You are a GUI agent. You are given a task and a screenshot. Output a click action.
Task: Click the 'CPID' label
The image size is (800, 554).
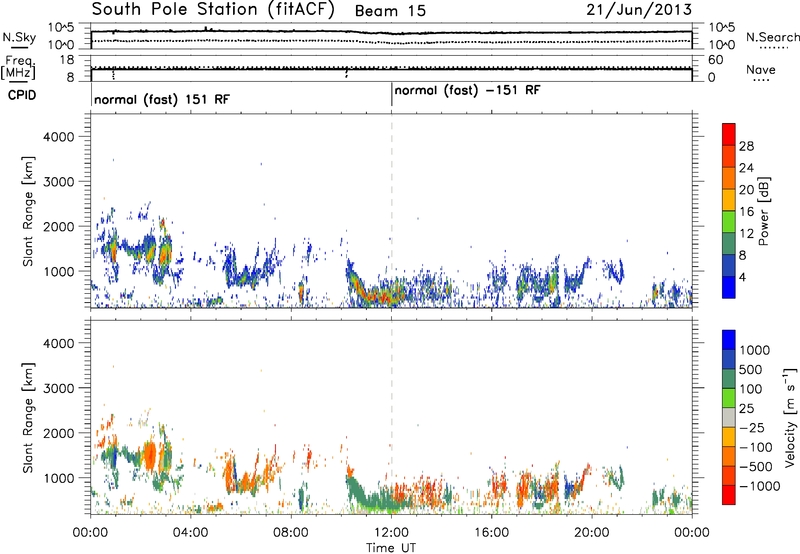[22, 95]
